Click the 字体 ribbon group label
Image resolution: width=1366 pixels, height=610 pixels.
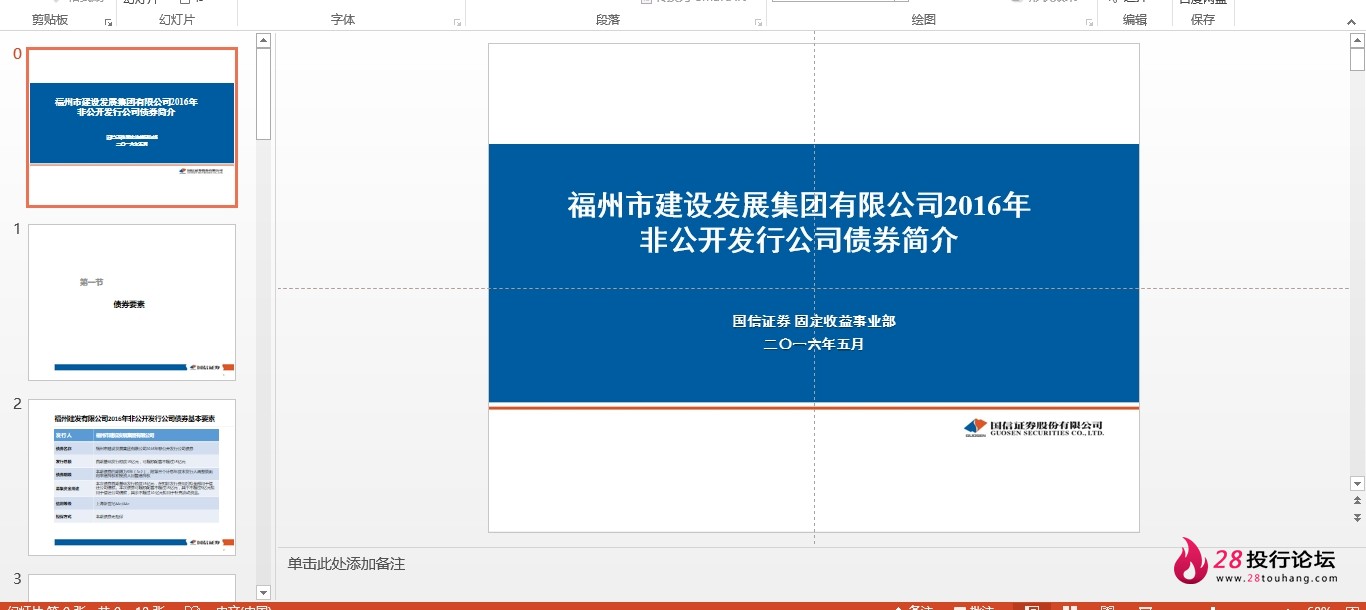click(x=343, y=20)
